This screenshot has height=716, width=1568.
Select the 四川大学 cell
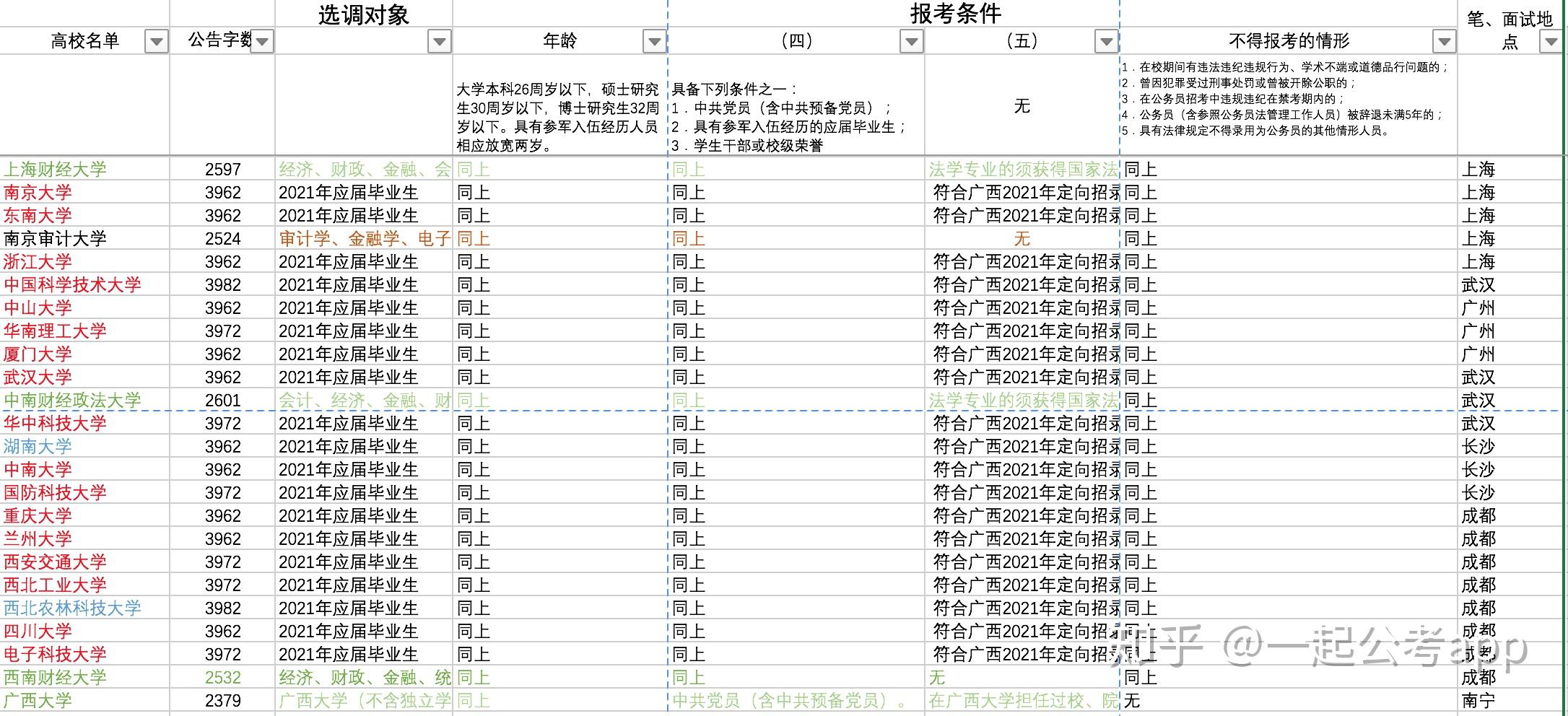tap(85, 632)
